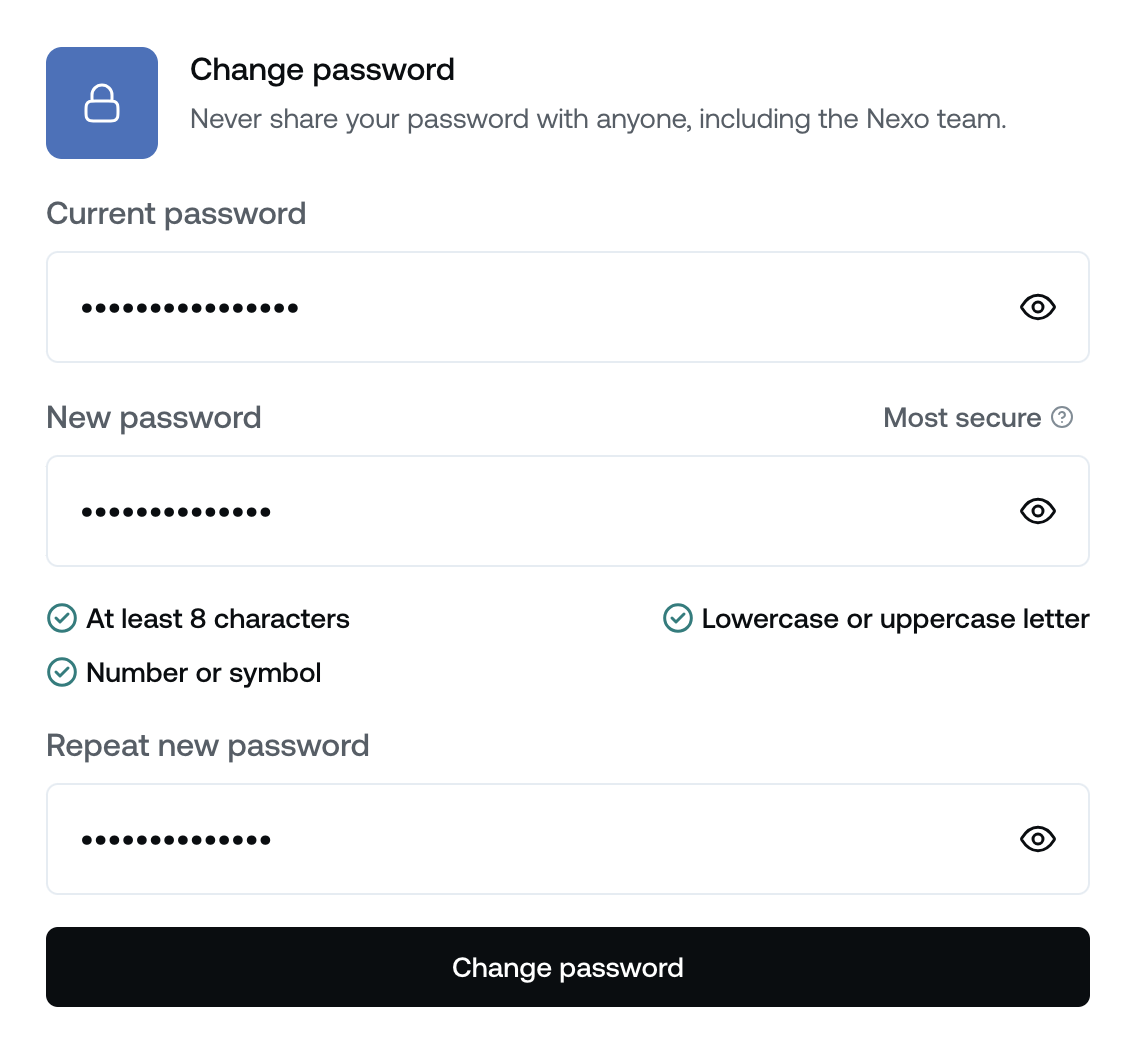Click the 'New password' field label
This screenshot has width=1137, height=1053.
[x=153, y=417]
